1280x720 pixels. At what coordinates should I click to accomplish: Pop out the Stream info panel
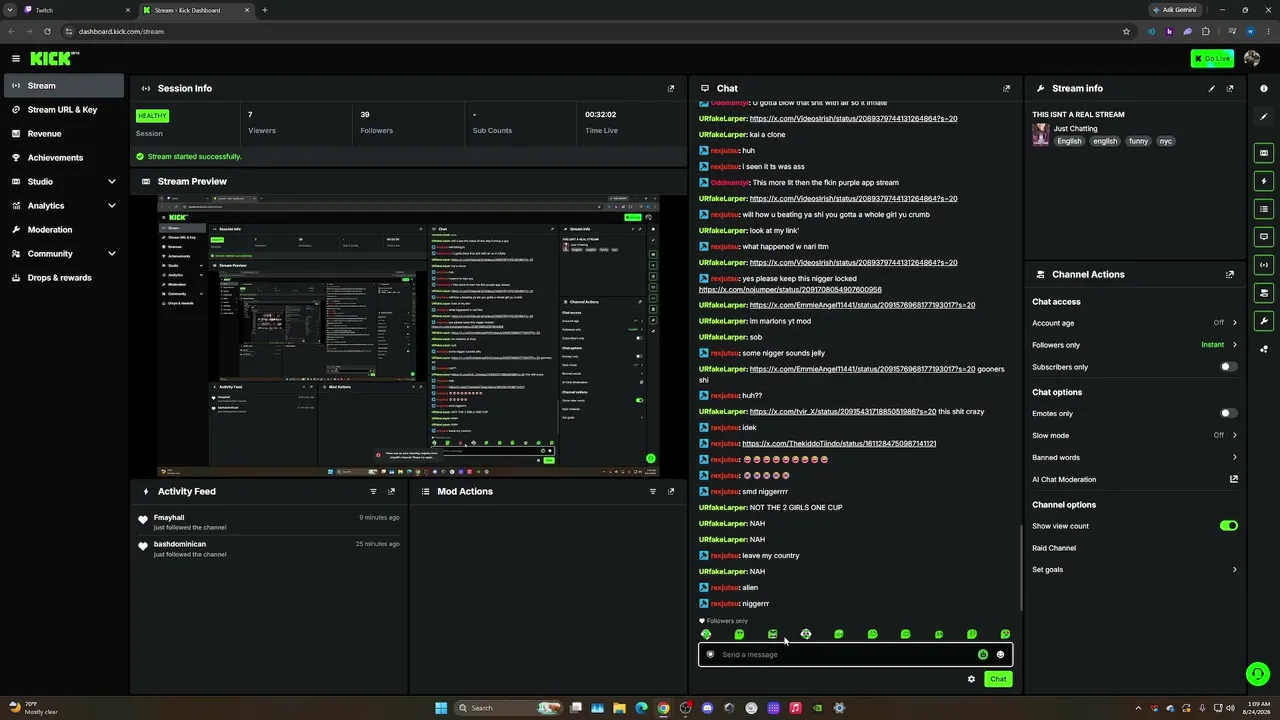pos(1230,88)
